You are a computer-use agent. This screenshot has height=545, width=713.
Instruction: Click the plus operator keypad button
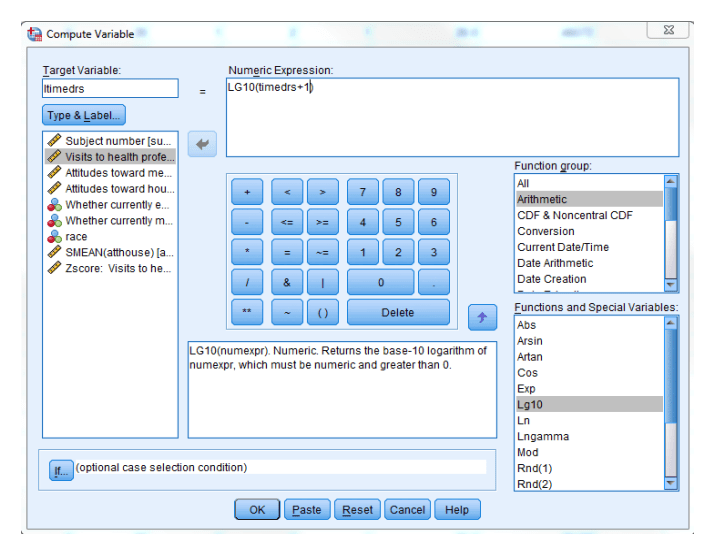(x=247, y=192)
